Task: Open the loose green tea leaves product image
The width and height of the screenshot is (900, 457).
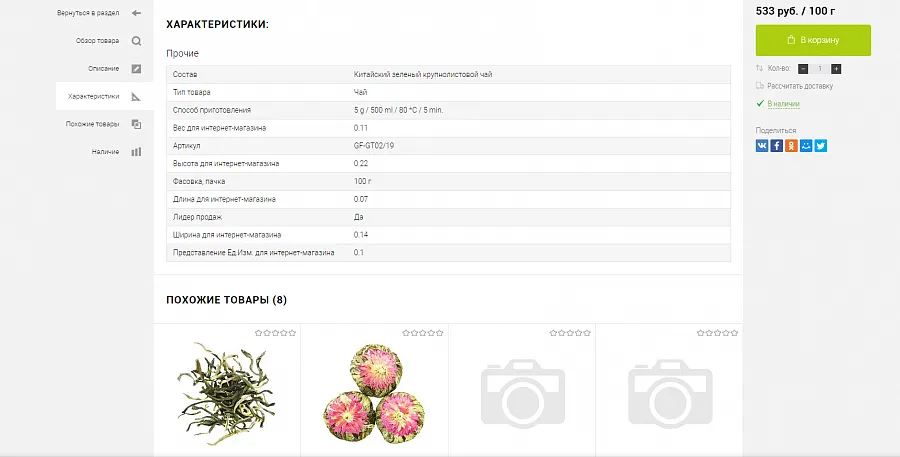Action: (227, 393)
